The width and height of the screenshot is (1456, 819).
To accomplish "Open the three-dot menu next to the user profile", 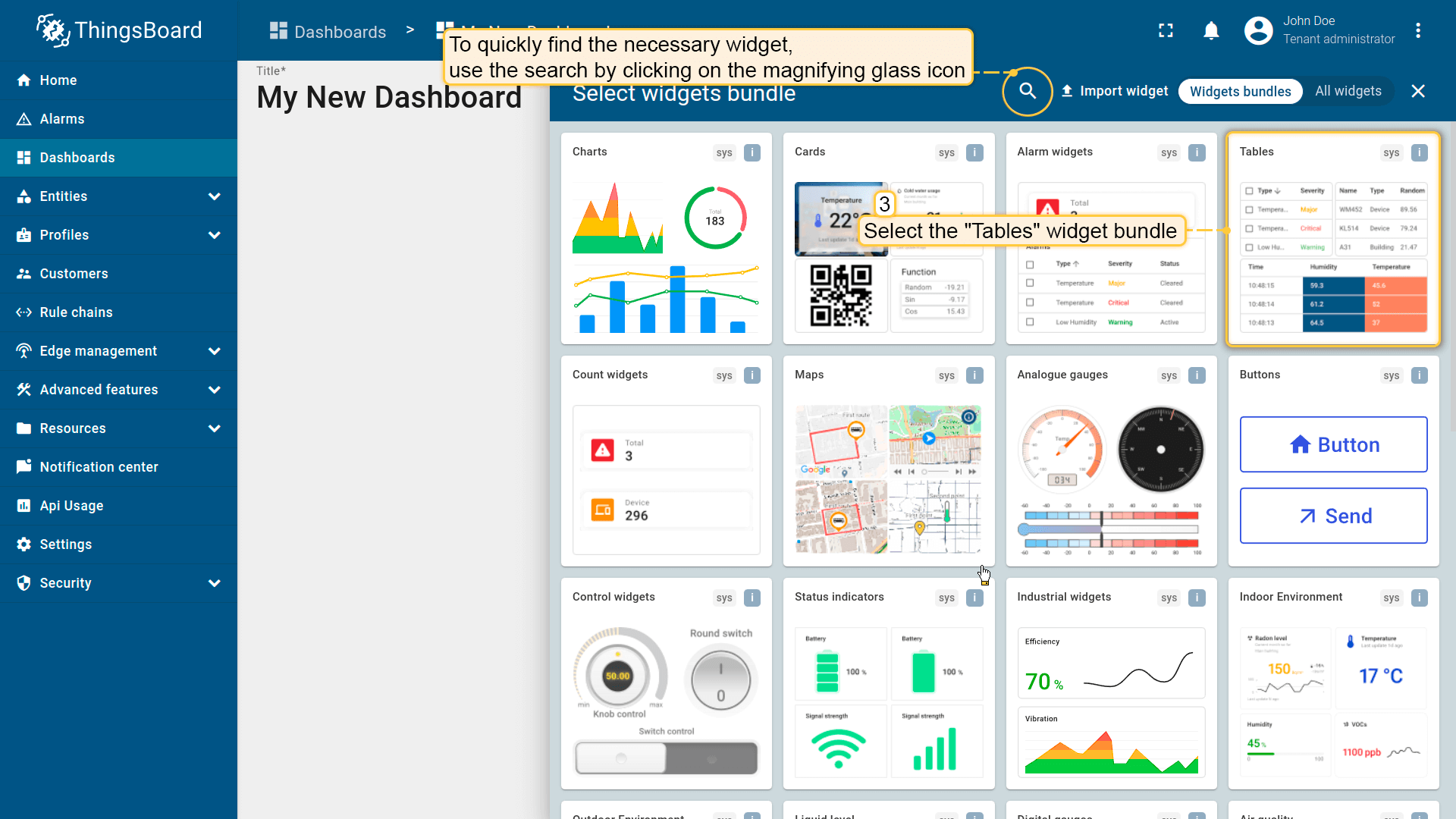I will coord(1418,30).
